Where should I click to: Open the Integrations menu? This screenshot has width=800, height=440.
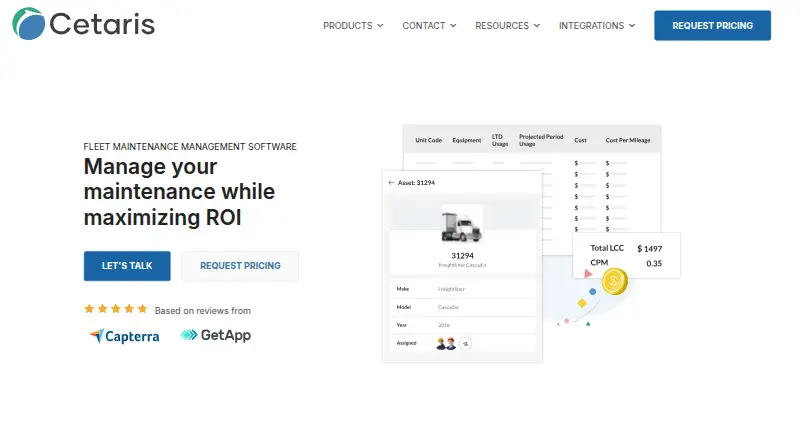[x=597, y=26]
